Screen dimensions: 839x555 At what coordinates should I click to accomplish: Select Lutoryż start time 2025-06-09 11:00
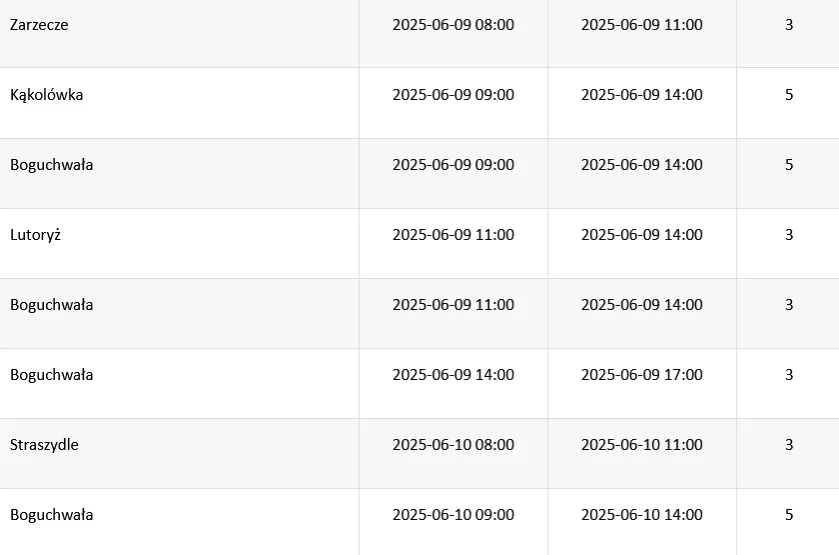click(x=453, y=235)
